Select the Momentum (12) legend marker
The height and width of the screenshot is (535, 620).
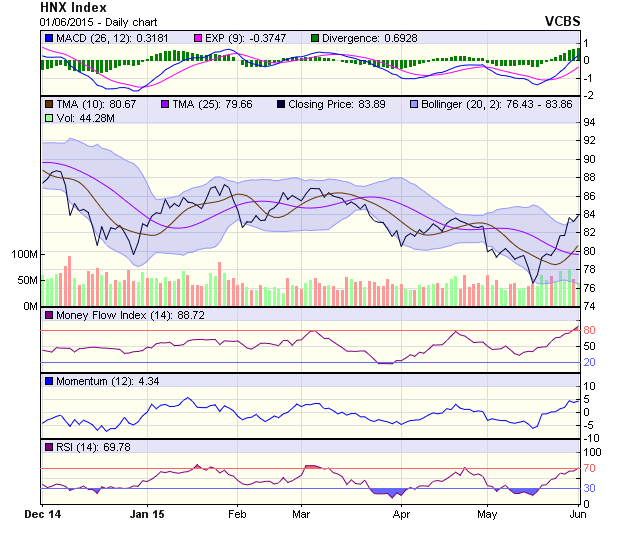(50, 382)
